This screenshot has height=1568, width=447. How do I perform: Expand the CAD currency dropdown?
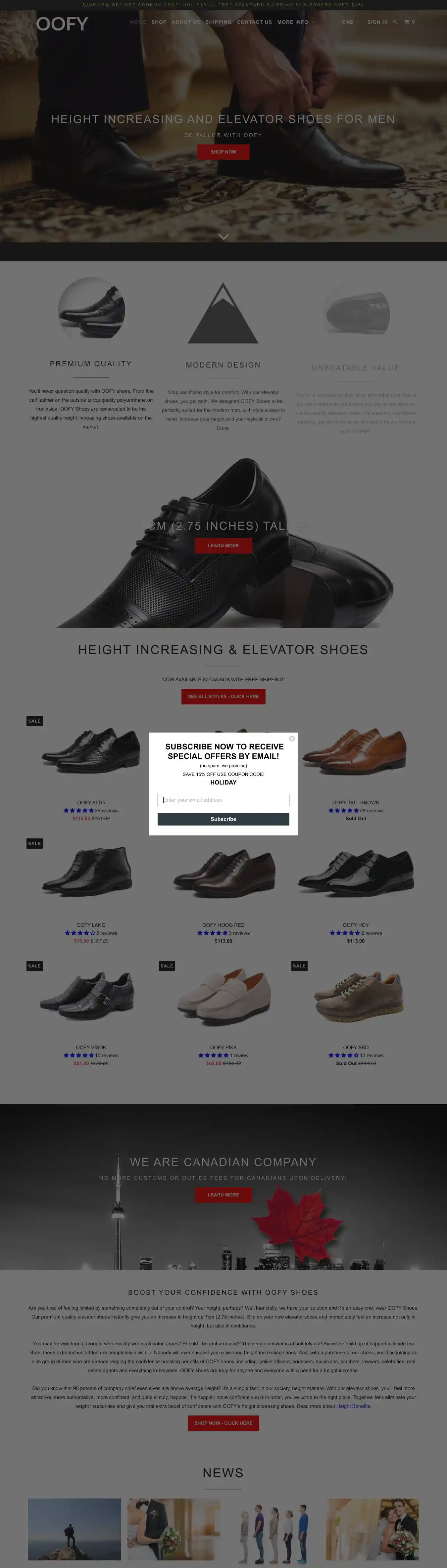tap(350, 22)
